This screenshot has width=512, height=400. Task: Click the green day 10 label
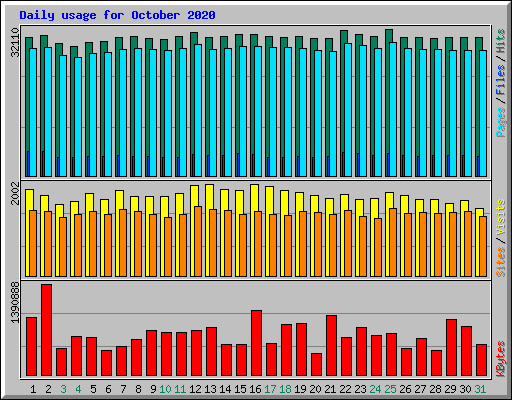point(165,389)
